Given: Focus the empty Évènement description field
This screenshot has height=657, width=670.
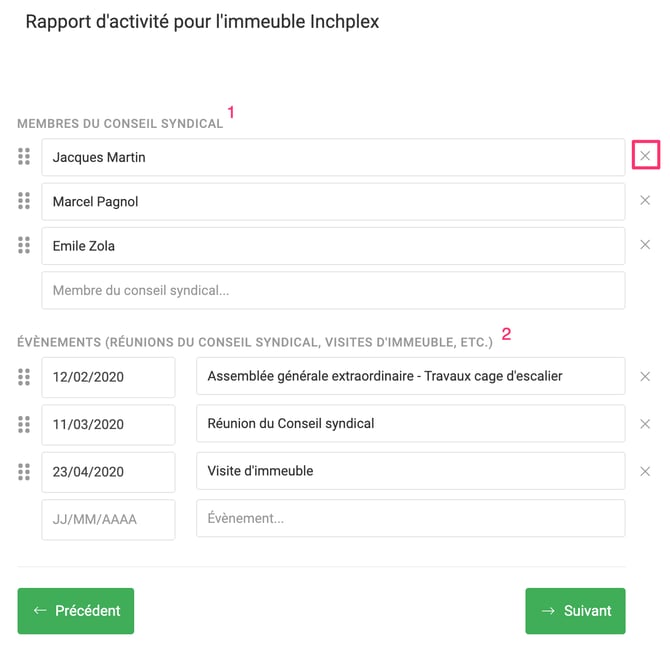Looking at the screenshot, I should pos(410,519).
